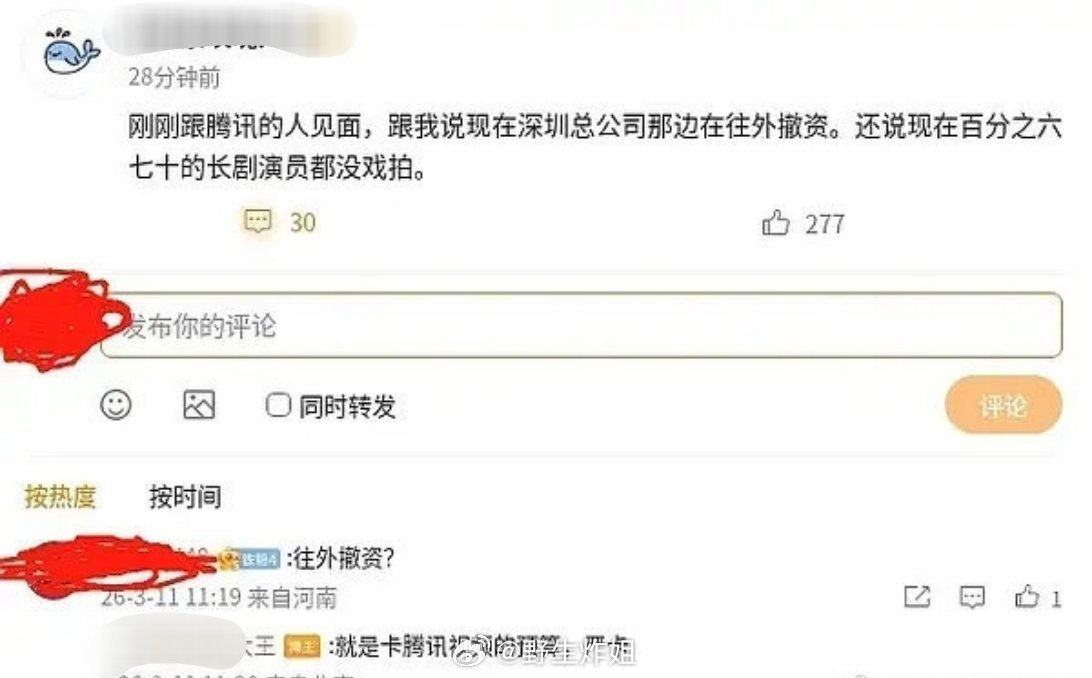The height and width of the screenshot is (678, 1092).
Task: Sort comments with the 按热度 tab
Action: (x=61, y=496)
